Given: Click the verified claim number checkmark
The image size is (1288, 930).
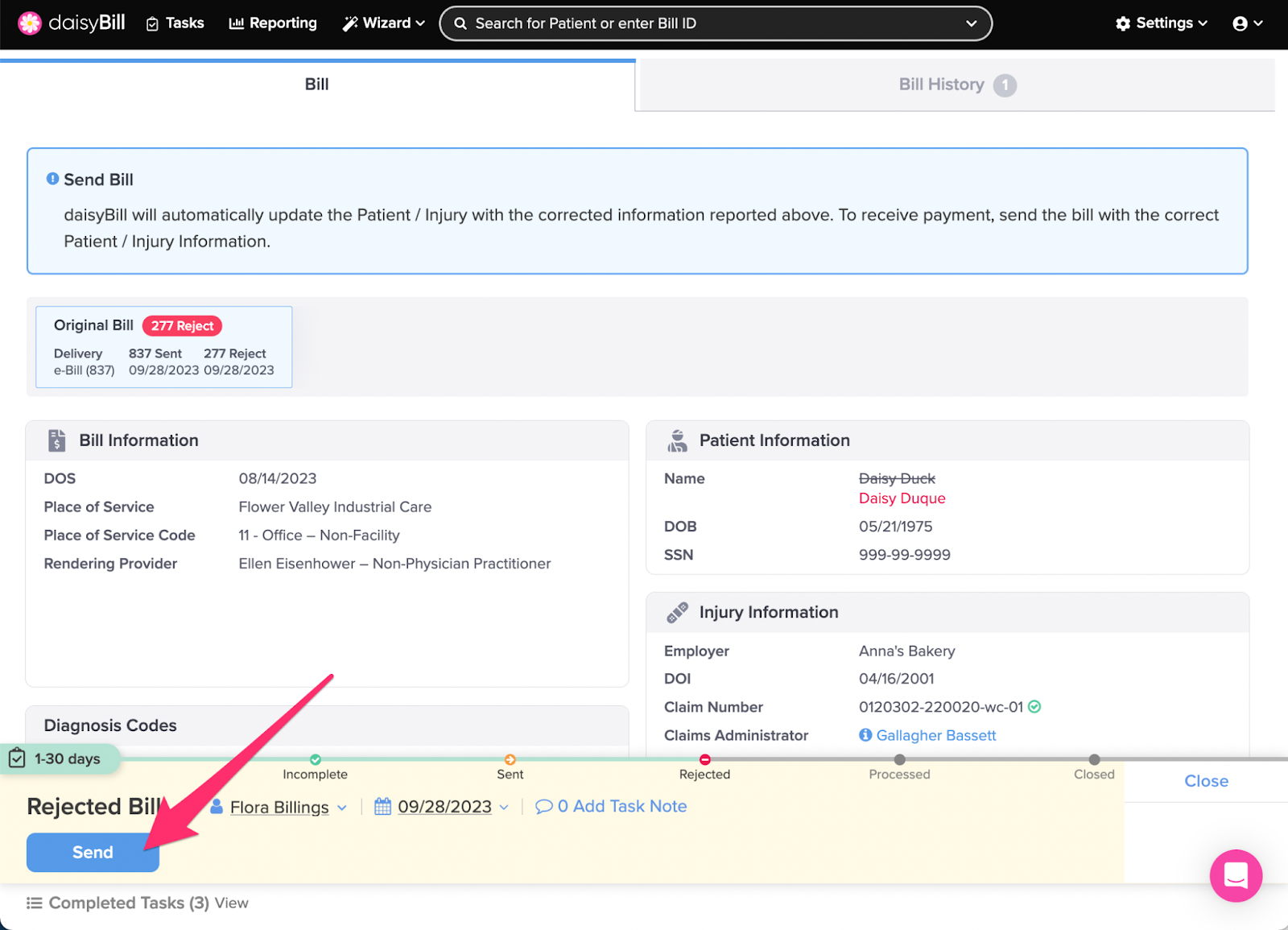Looking at the screenshot, I should 1035,707.
